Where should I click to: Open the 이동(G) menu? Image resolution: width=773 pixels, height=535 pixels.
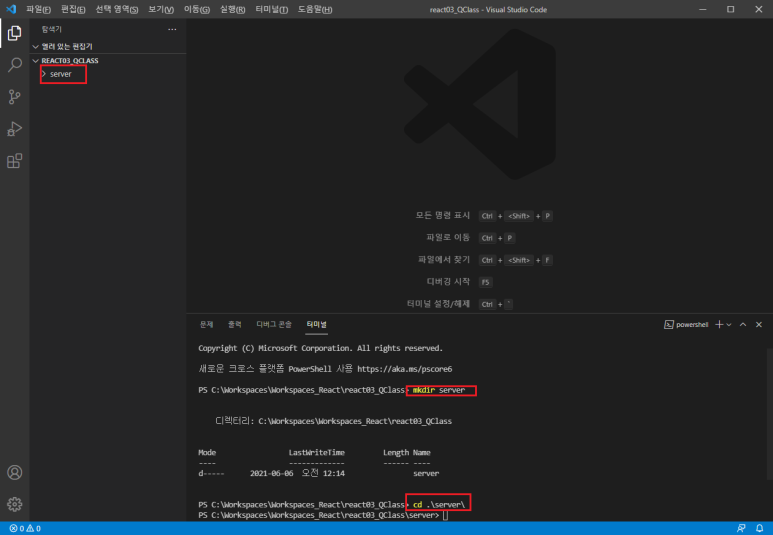197,9
